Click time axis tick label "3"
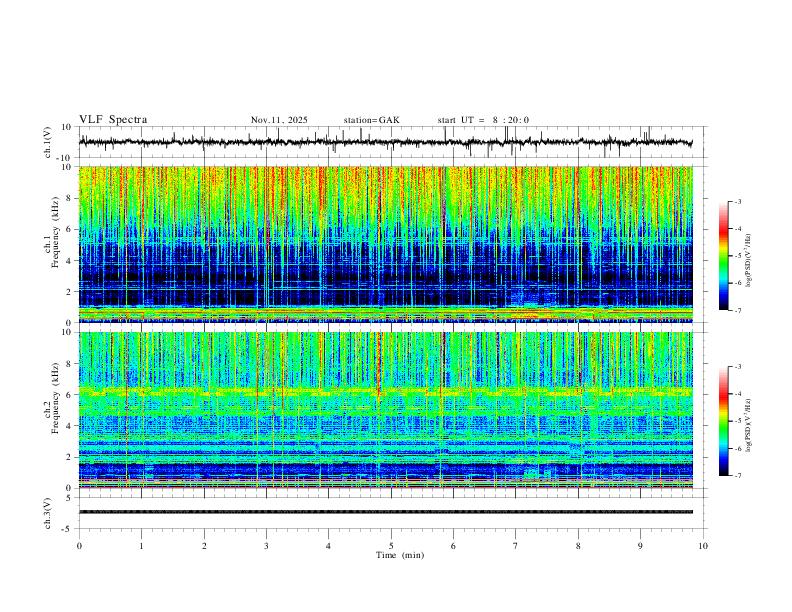792x612 pixels. (x=266, y=546)
